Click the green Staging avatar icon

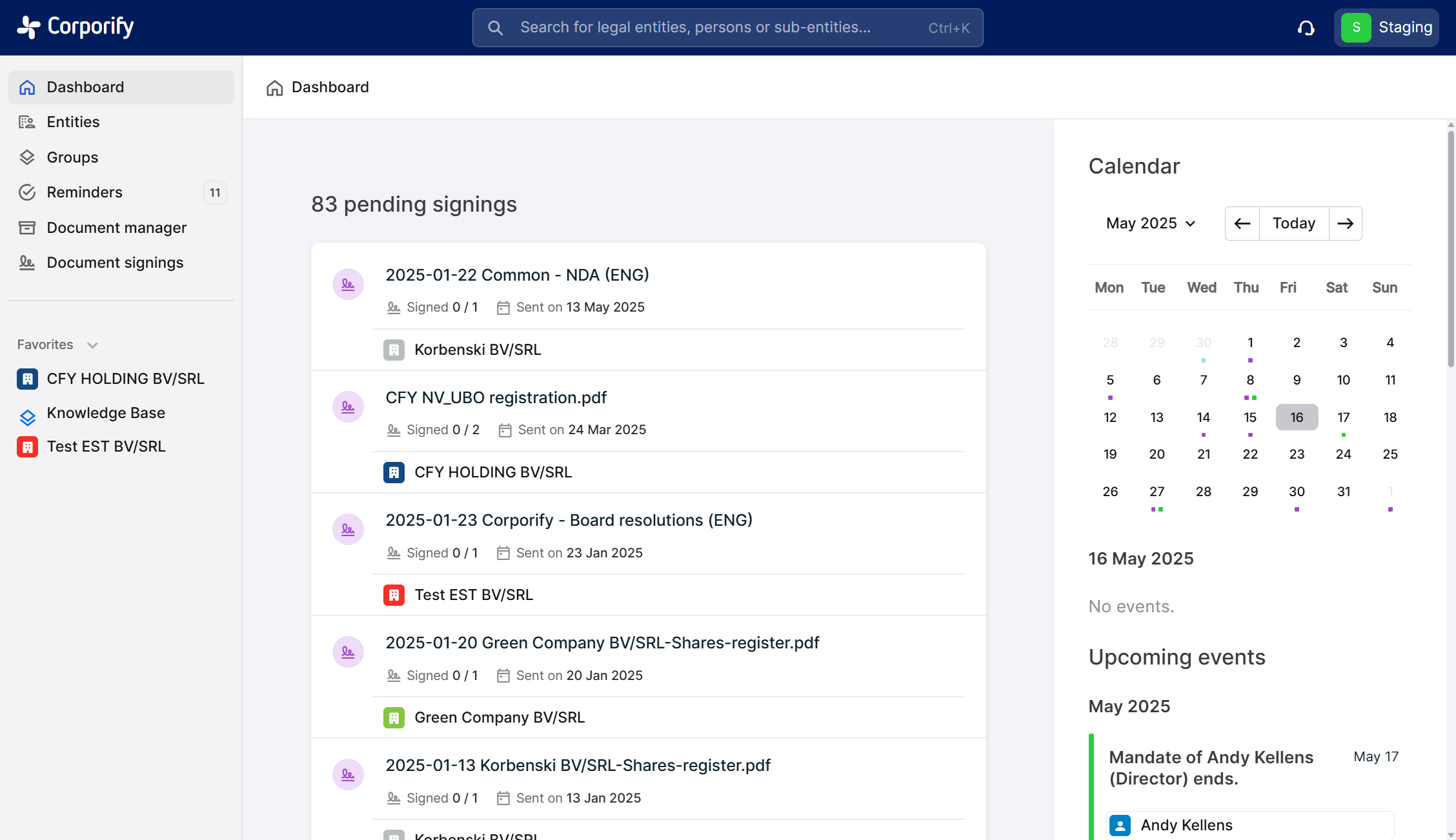pyautogui.click(x=1356, y=28)
